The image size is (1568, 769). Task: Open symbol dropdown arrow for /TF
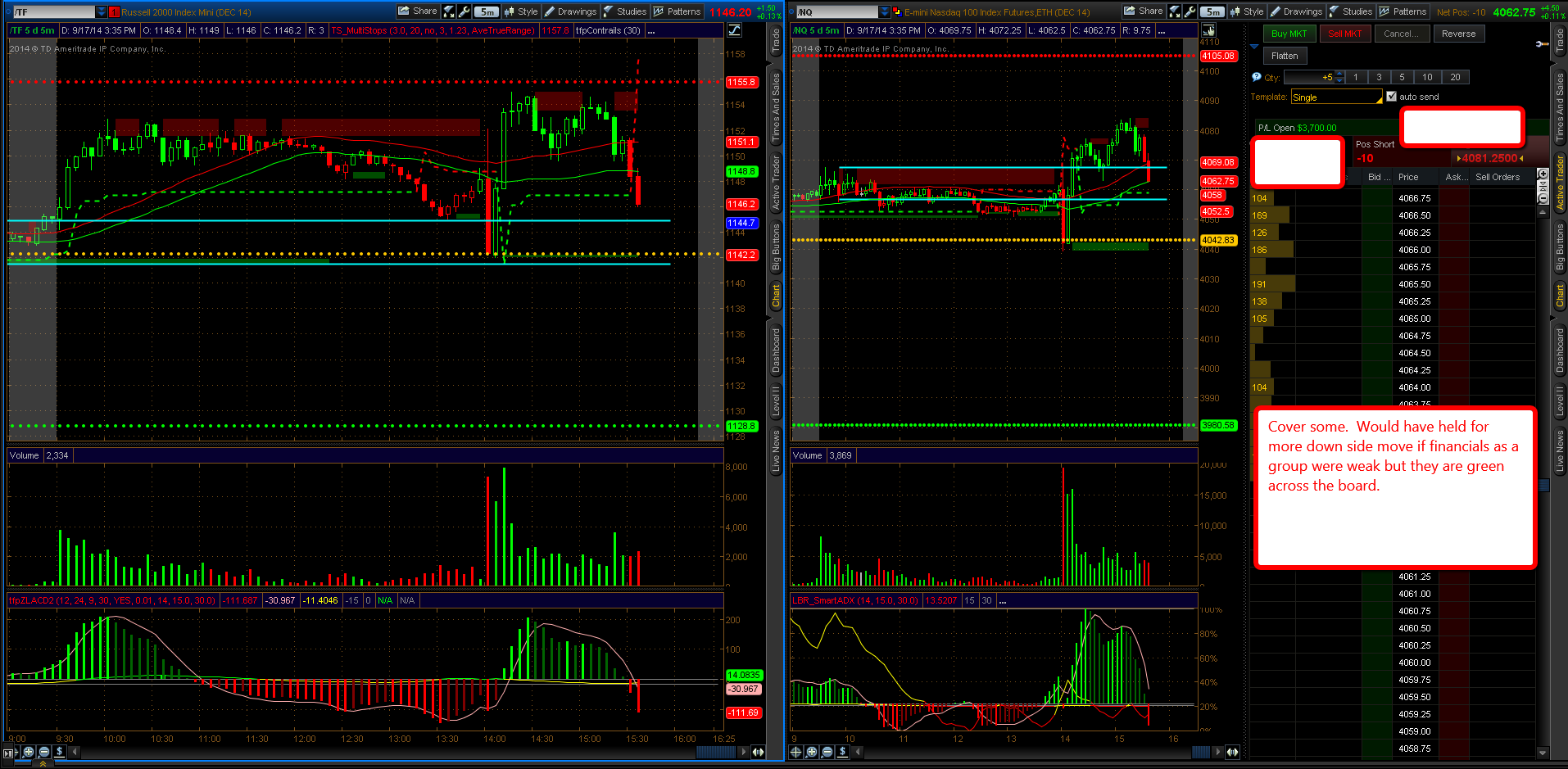(x=102, y=12)
